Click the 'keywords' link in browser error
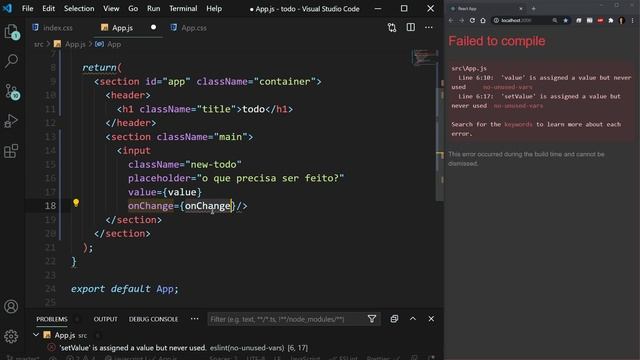The image size is (640, 360). 518,124
